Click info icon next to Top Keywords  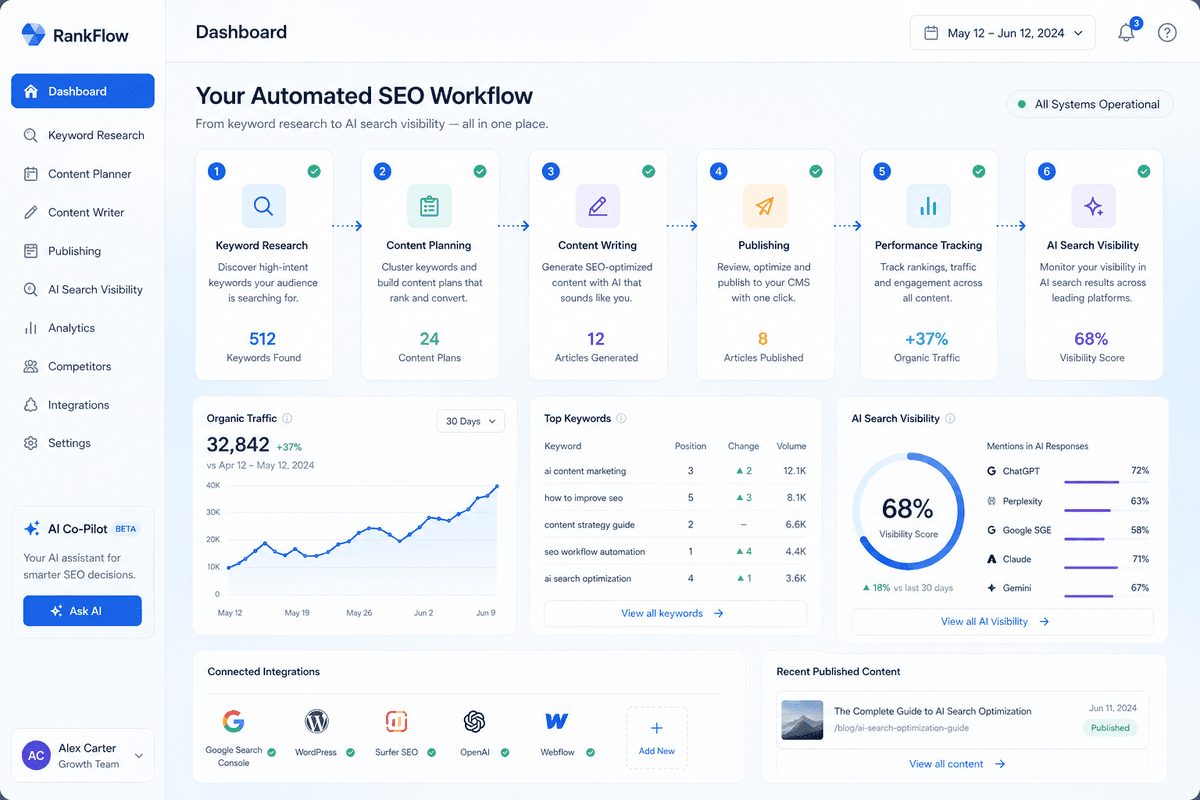[x=621, y=419]
